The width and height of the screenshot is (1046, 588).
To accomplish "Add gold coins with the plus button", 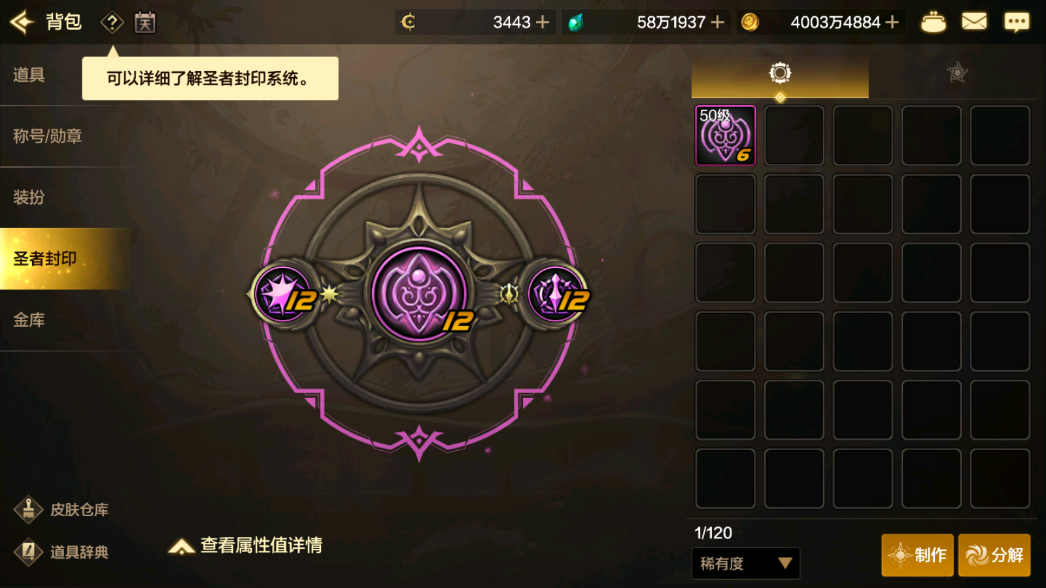I will (892, 22).
